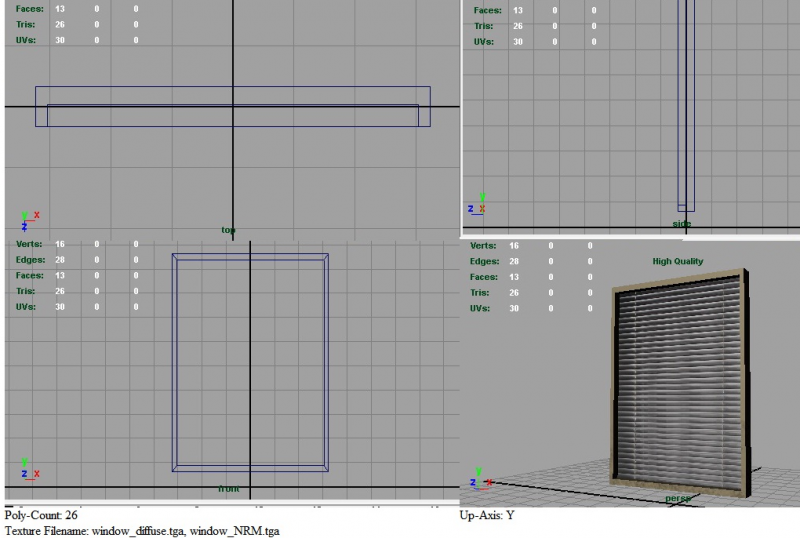The height and width of the screenshot is (538, 800).
Task: Select the window wireframe in top viewport
Action: coord(233,106)
